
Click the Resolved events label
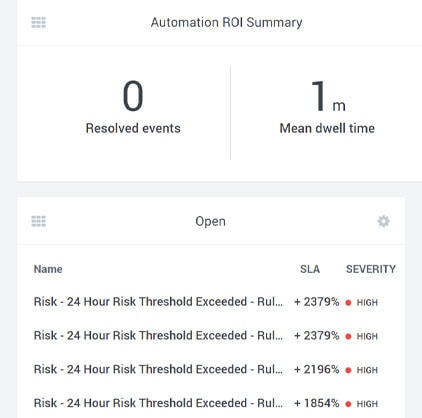click(133, 128)
